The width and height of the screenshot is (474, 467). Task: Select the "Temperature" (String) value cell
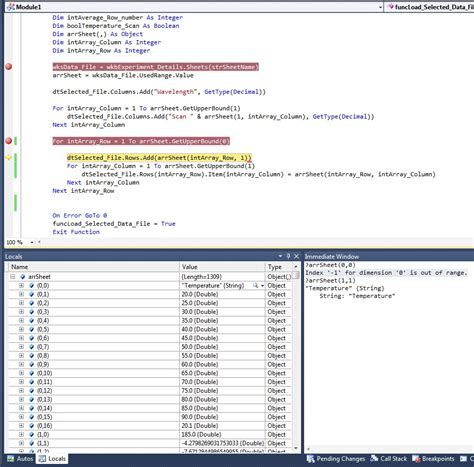tap(222, 286)
